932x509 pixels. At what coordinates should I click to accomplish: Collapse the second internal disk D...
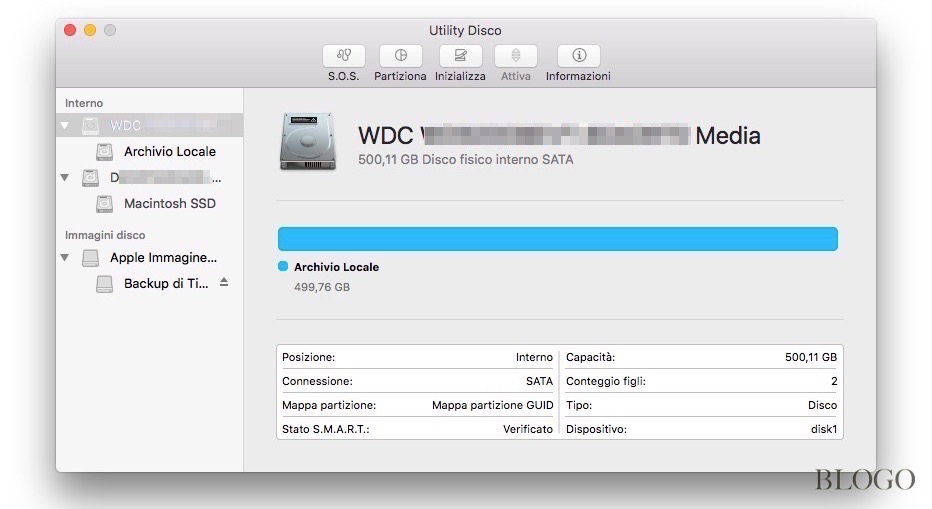pyautogui.click(x=65, y=178)
